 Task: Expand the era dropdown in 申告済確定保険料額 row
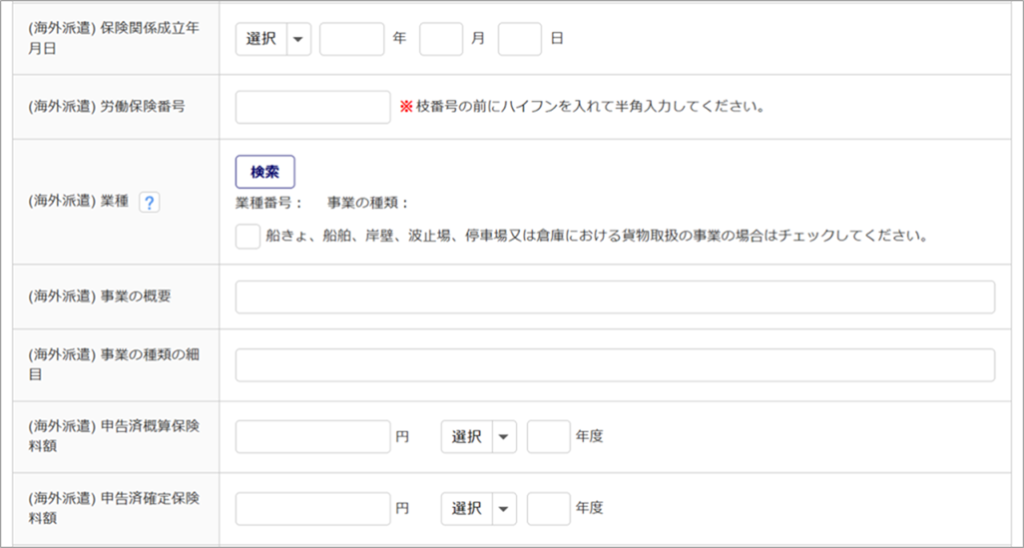click(x=479, y=509)
